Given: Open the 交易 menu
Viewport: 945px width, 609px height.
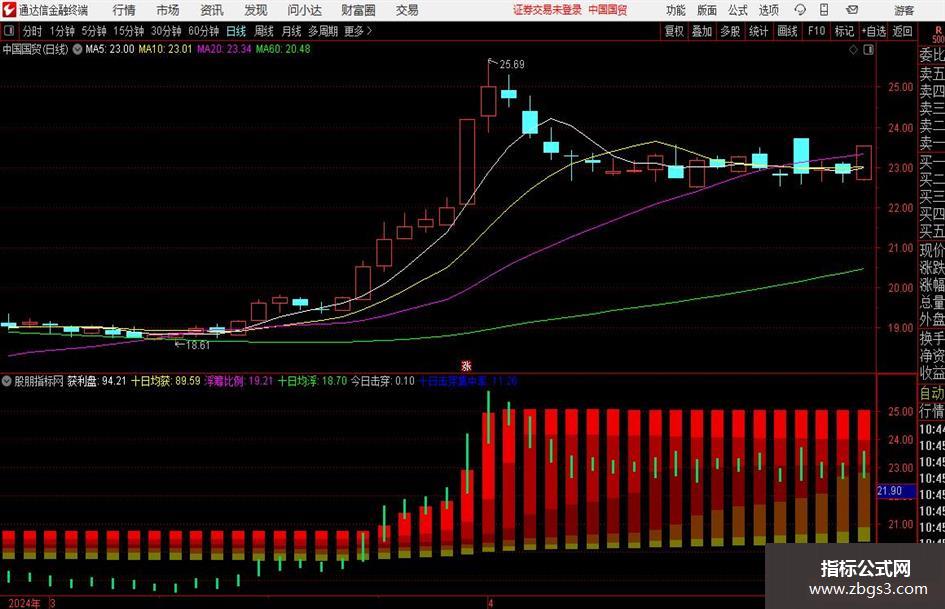Looking at the screenshot, I should (407, 10).
